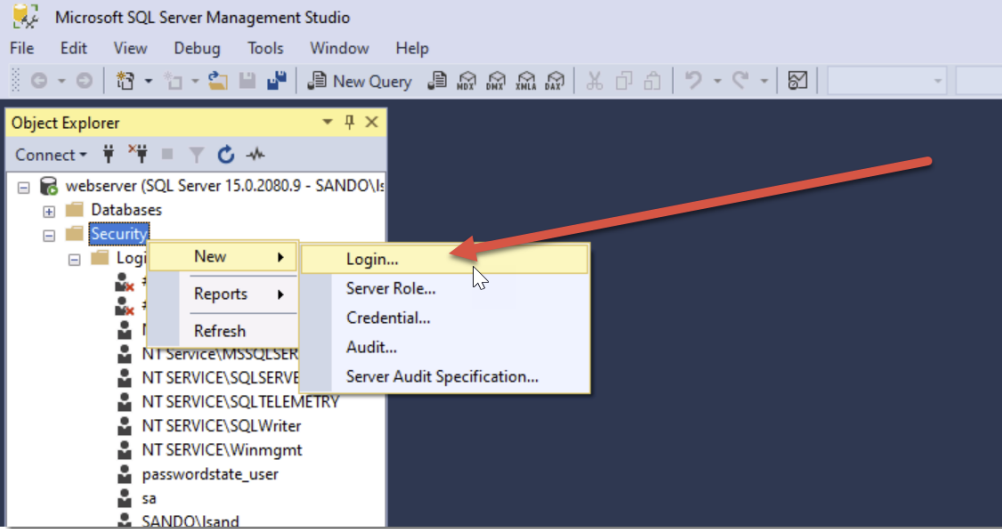
Task: Click the Add New Item toolbar icon
Action: point(173,80)
